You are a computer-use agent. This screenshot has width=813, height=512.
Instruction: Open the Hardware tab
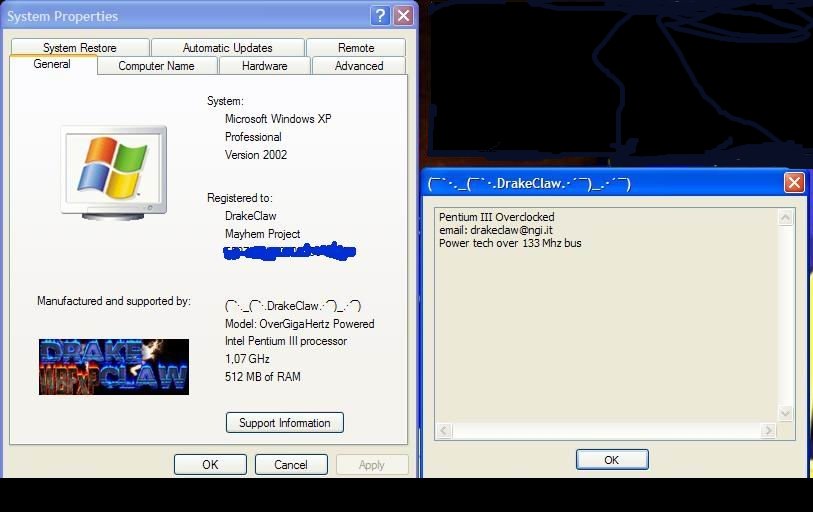264,66
